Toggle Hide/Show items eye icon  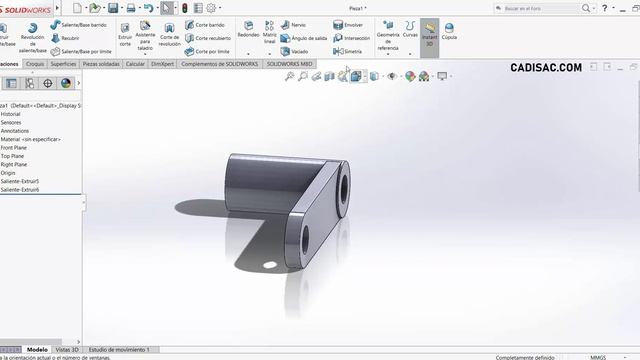click(392, 76)
